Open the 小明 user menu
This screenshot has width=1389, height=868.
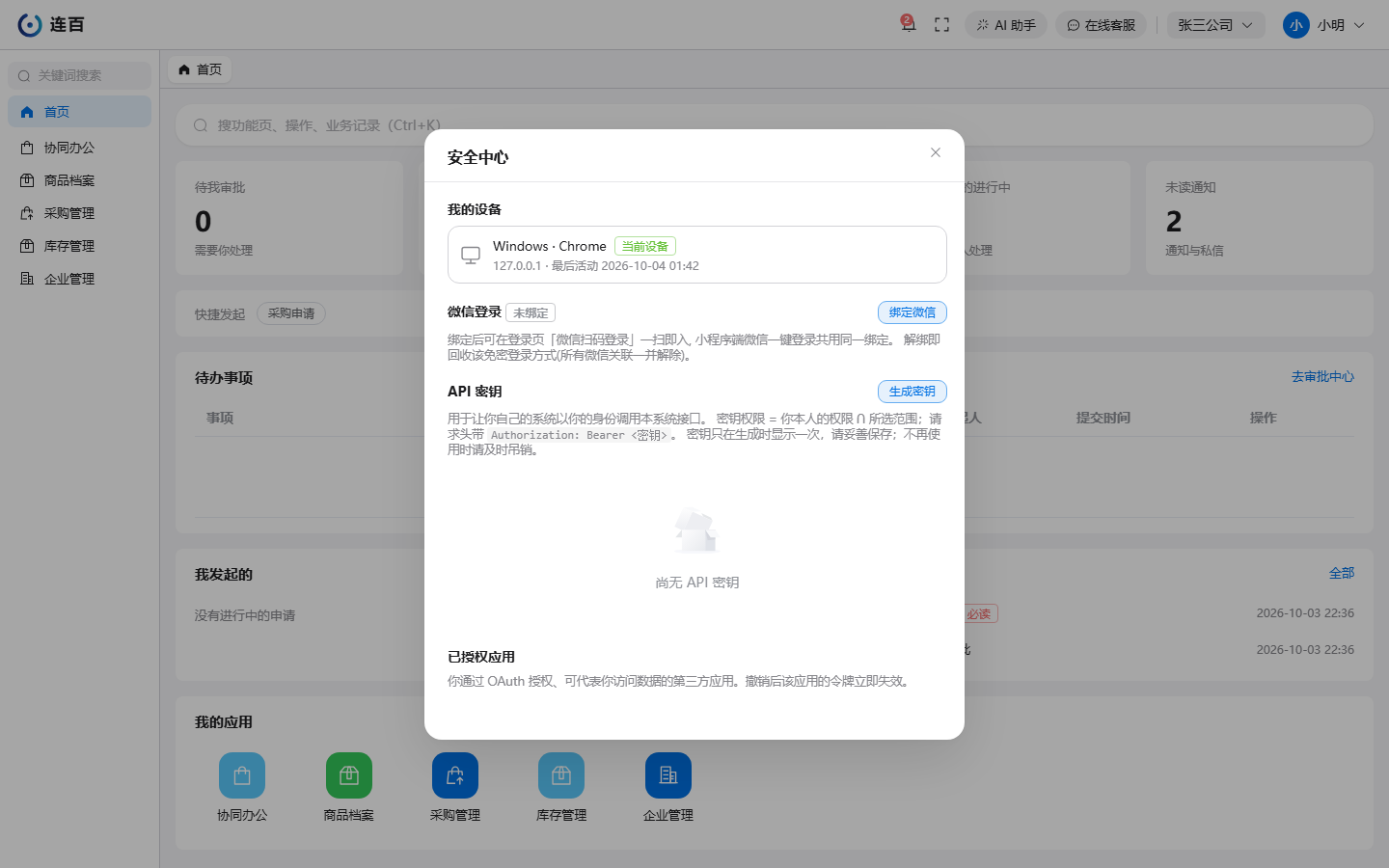(x=1324, y=25)
